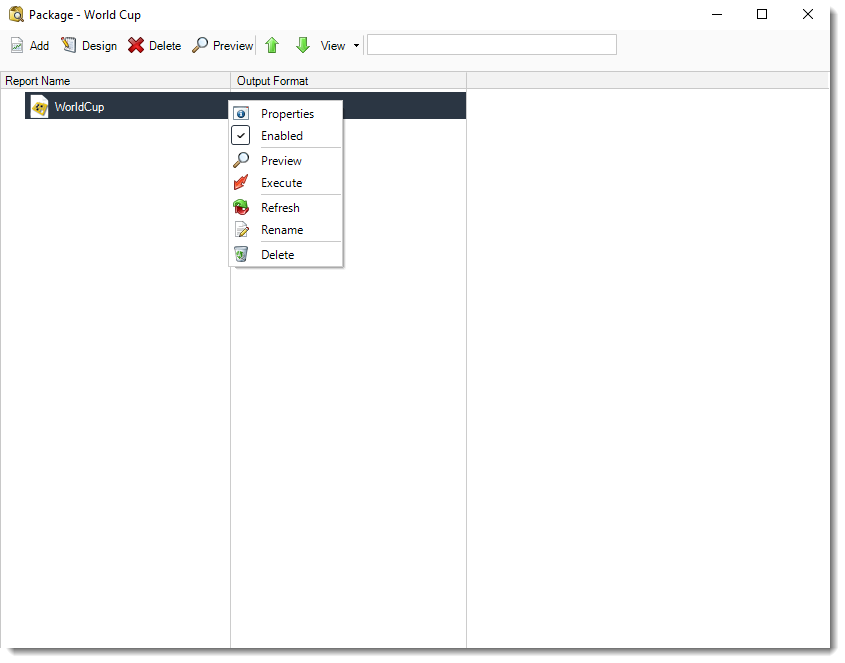Choose Delete with the trash bin icon

[286, 254]
